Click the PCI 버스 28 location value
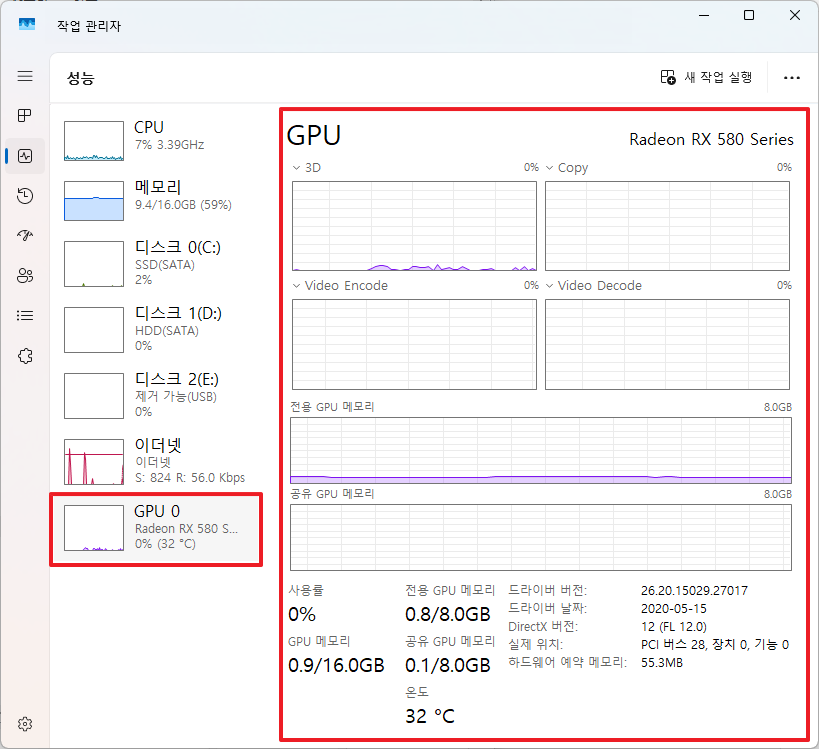This screenshot has width=819, height=749. tap(715, 645)
